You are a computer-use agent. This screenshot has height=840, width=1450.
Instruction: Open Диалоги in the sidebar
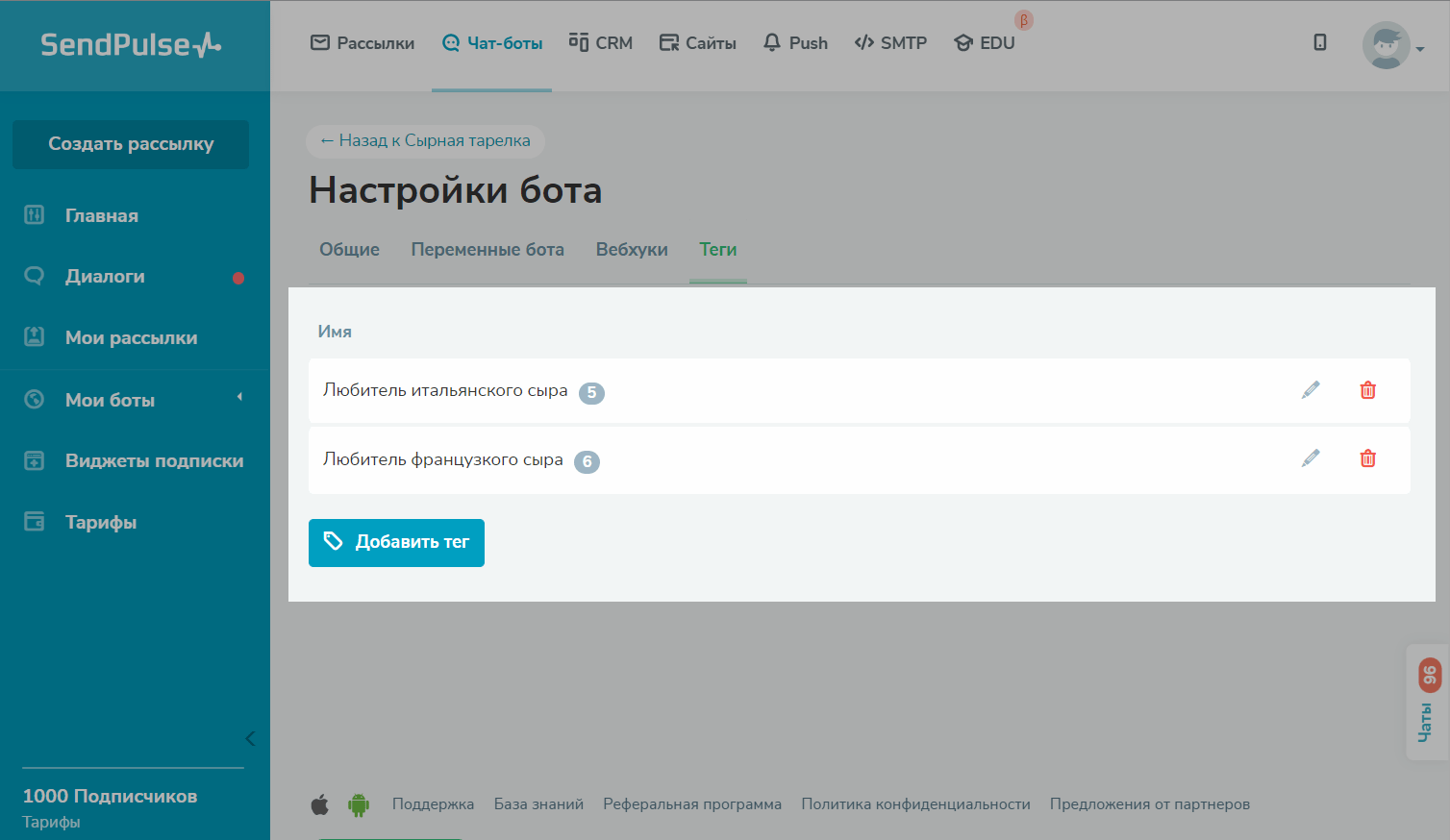click(x=105, y=277)
